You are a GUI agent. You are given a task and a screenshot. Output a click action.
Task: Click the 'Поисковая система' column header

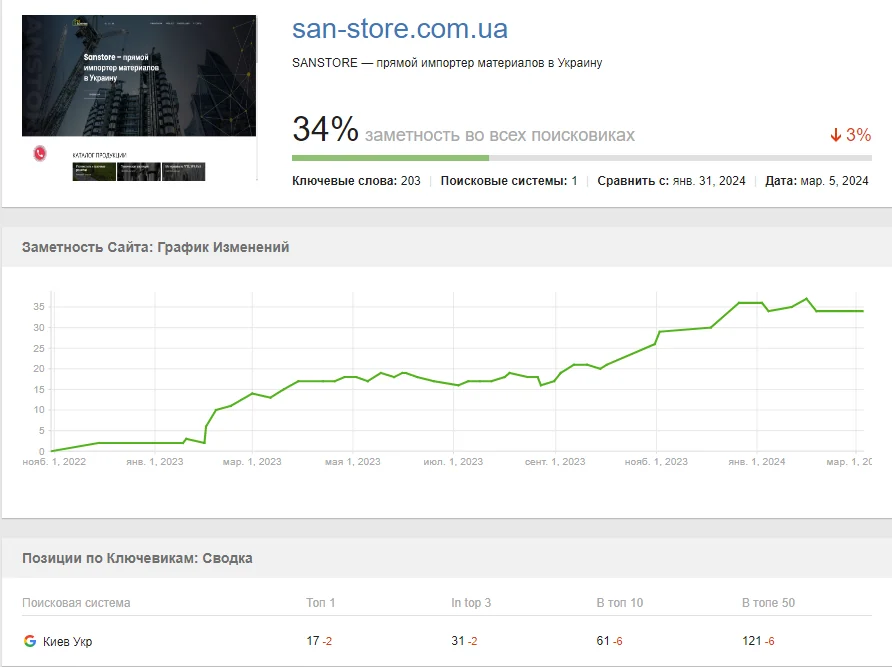pos(76,603)
